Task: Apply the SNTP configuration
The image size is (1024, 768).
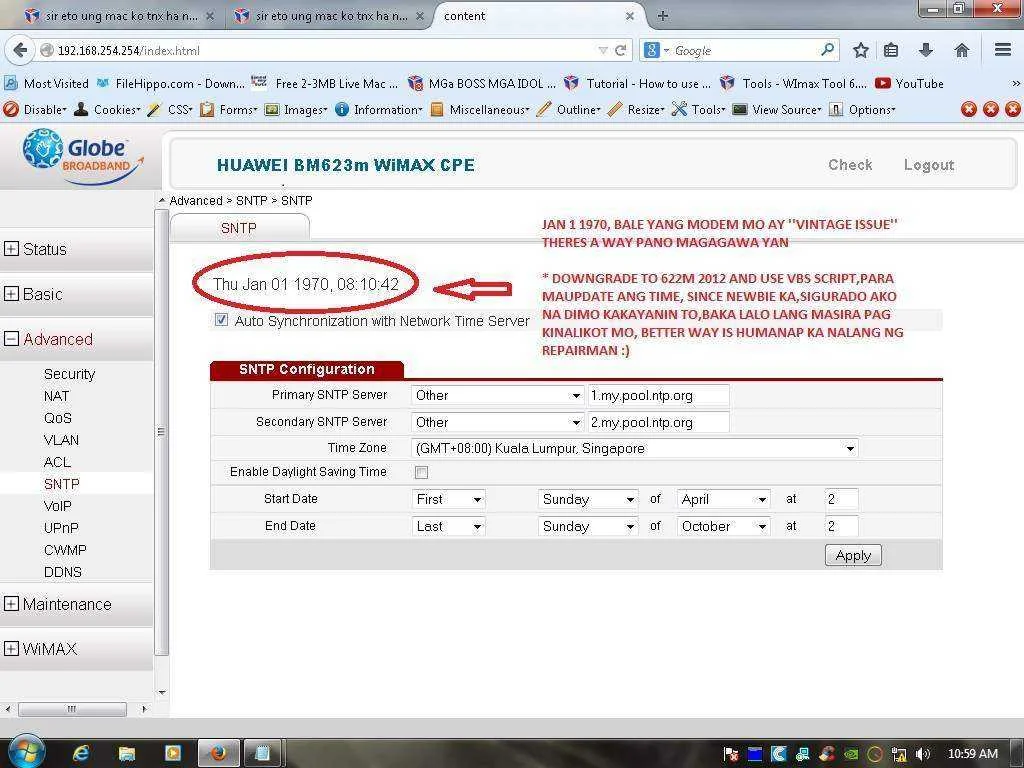Action: [x=853, y=555]
